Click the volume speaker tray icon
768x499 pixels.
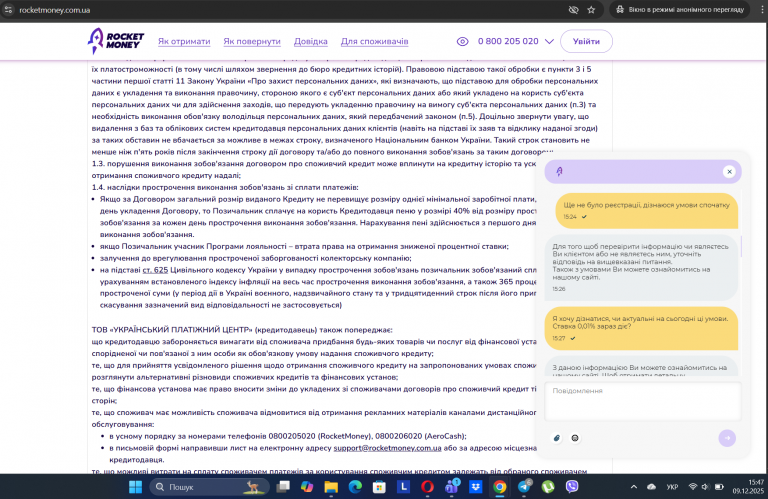pyautogui.click(x=705, y=487)
